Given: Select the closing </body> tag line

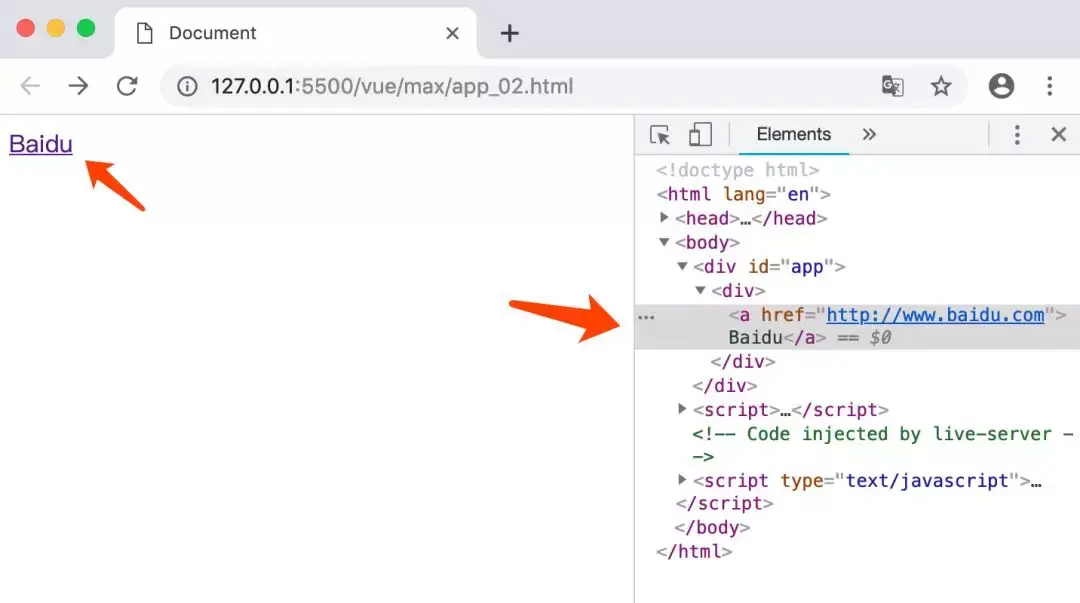Looking at the screenshot, I should point(712,528).
